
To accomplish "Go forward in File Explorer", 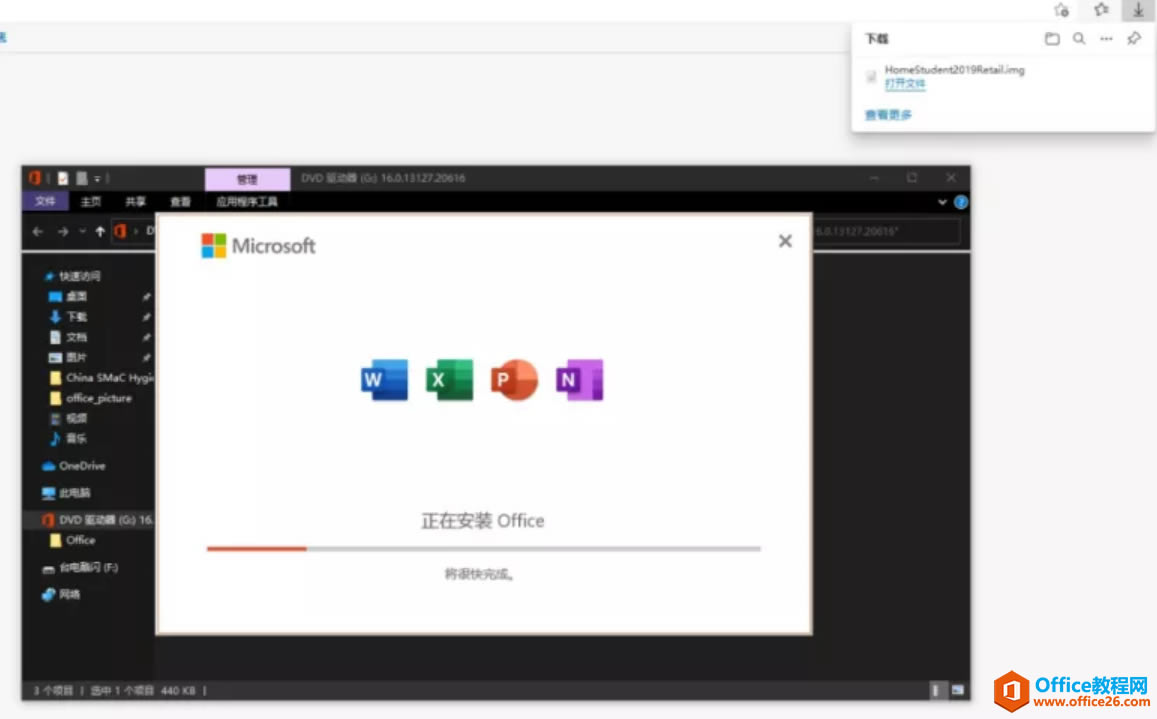I will [63, 231].
